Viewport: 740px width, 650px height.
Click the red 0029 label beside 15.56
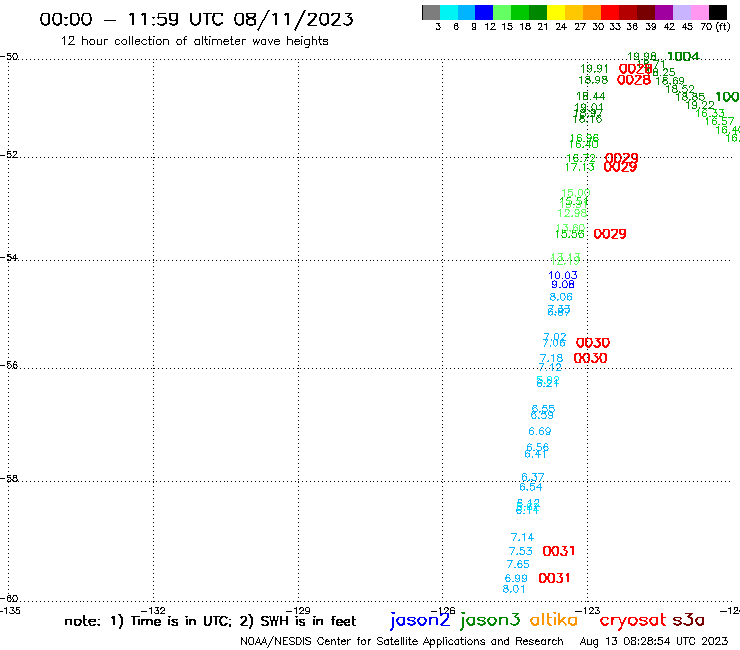(x=610, y=234)
